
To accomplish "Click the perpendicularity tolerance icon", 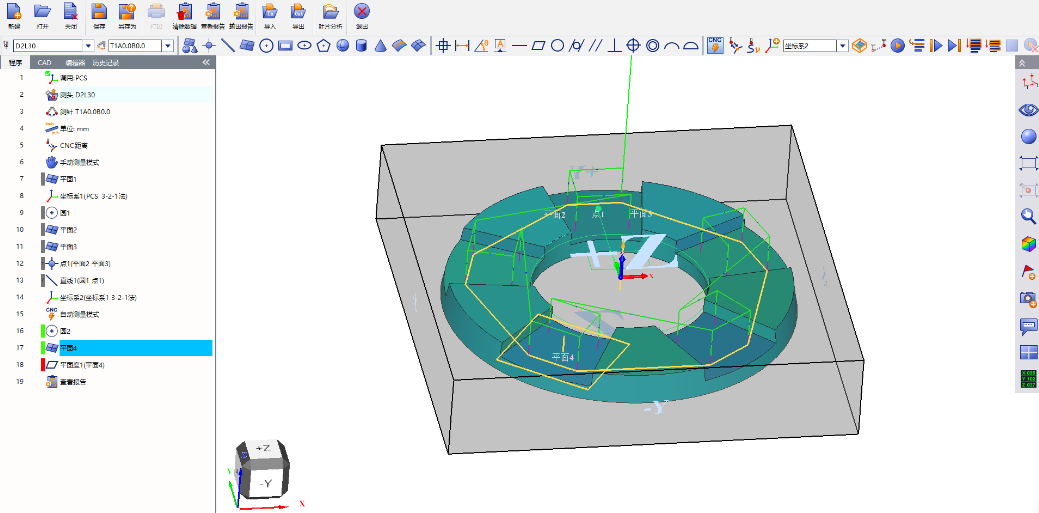I will point(615,45).
